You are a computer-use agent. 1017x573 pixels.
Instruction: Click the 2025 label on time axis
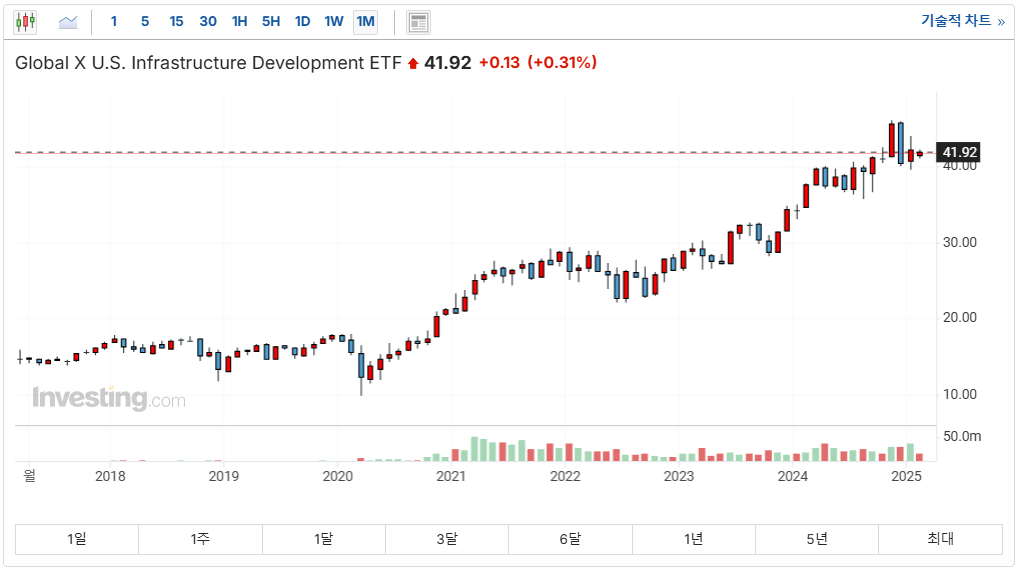(906, 476)
